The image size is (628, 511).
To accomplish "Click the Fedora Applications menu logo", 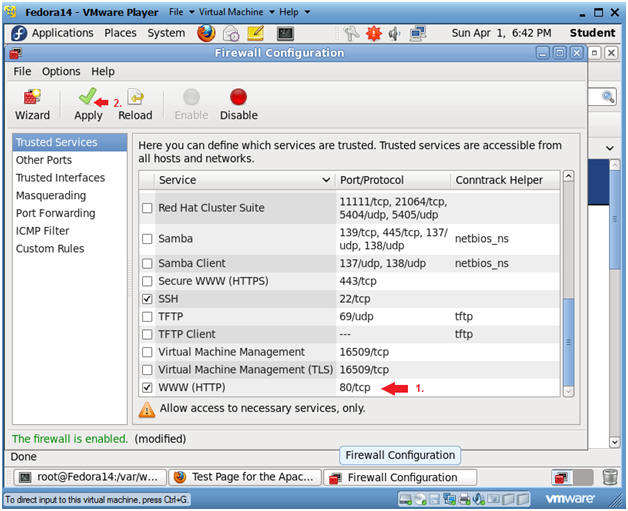I will point(18,33).
